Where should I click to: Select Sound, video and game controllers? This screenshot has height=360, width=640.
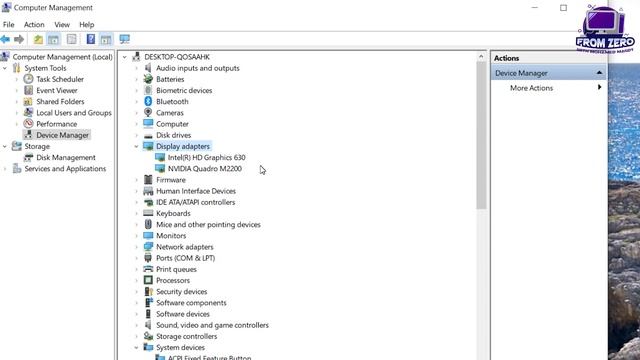coord(212,325)
